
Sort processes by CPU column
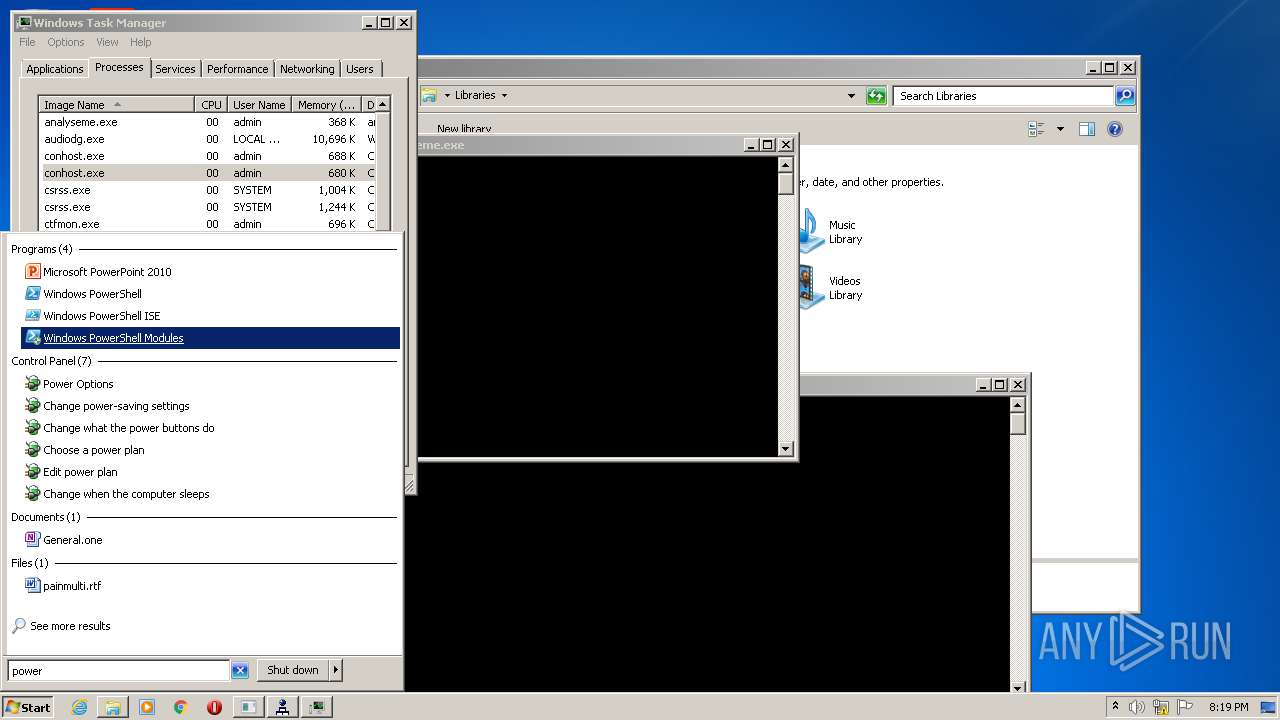click(x=211, y=105)
